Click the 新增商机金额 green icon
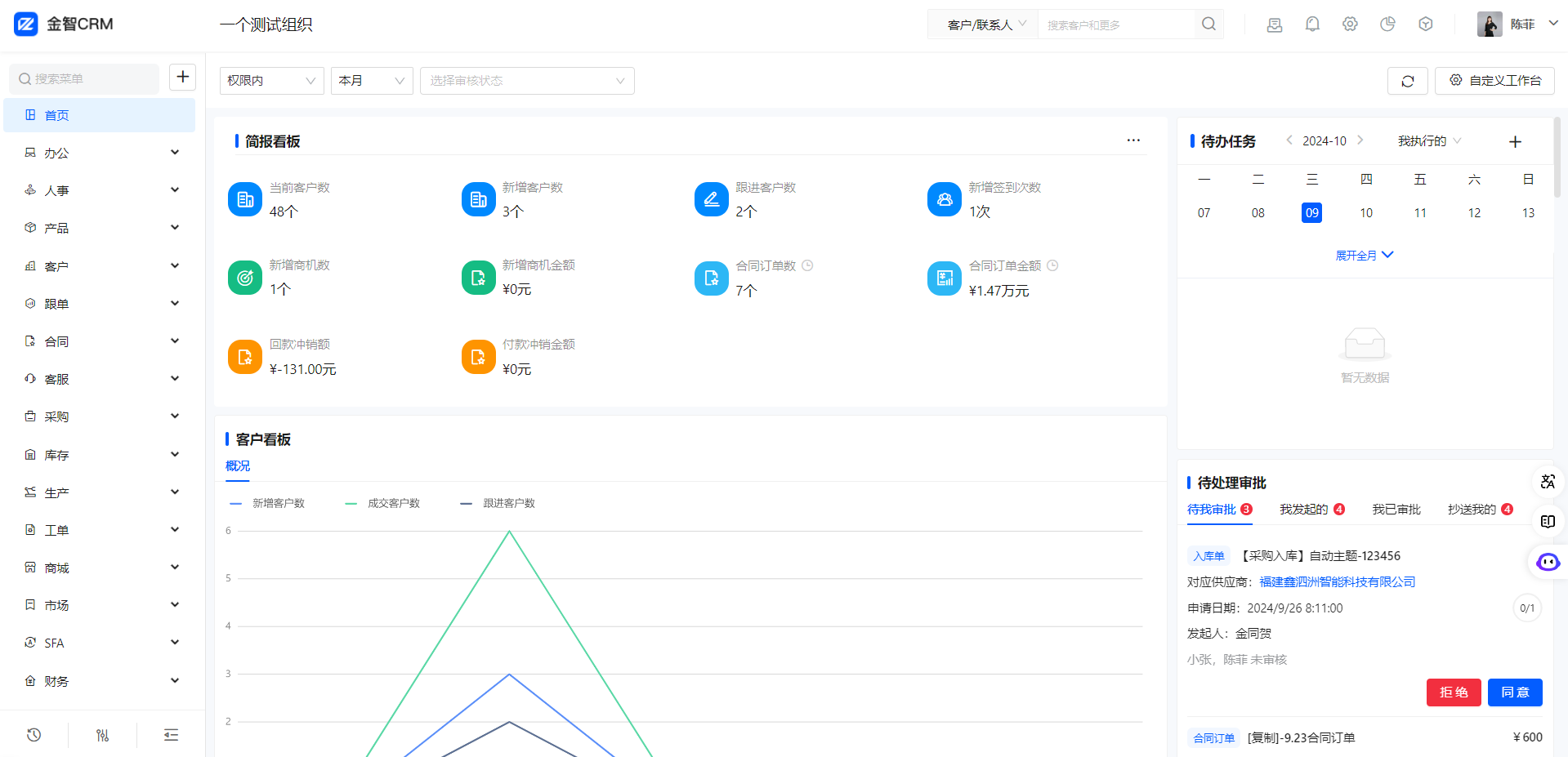 tap(479, 278)
